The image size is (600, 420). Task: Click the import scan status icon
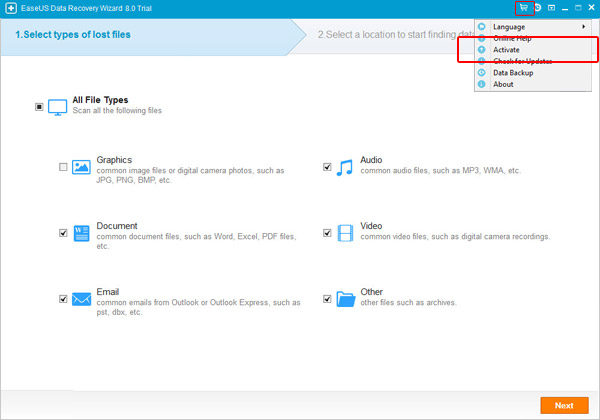pyautogui.click(x=538, y=8)
